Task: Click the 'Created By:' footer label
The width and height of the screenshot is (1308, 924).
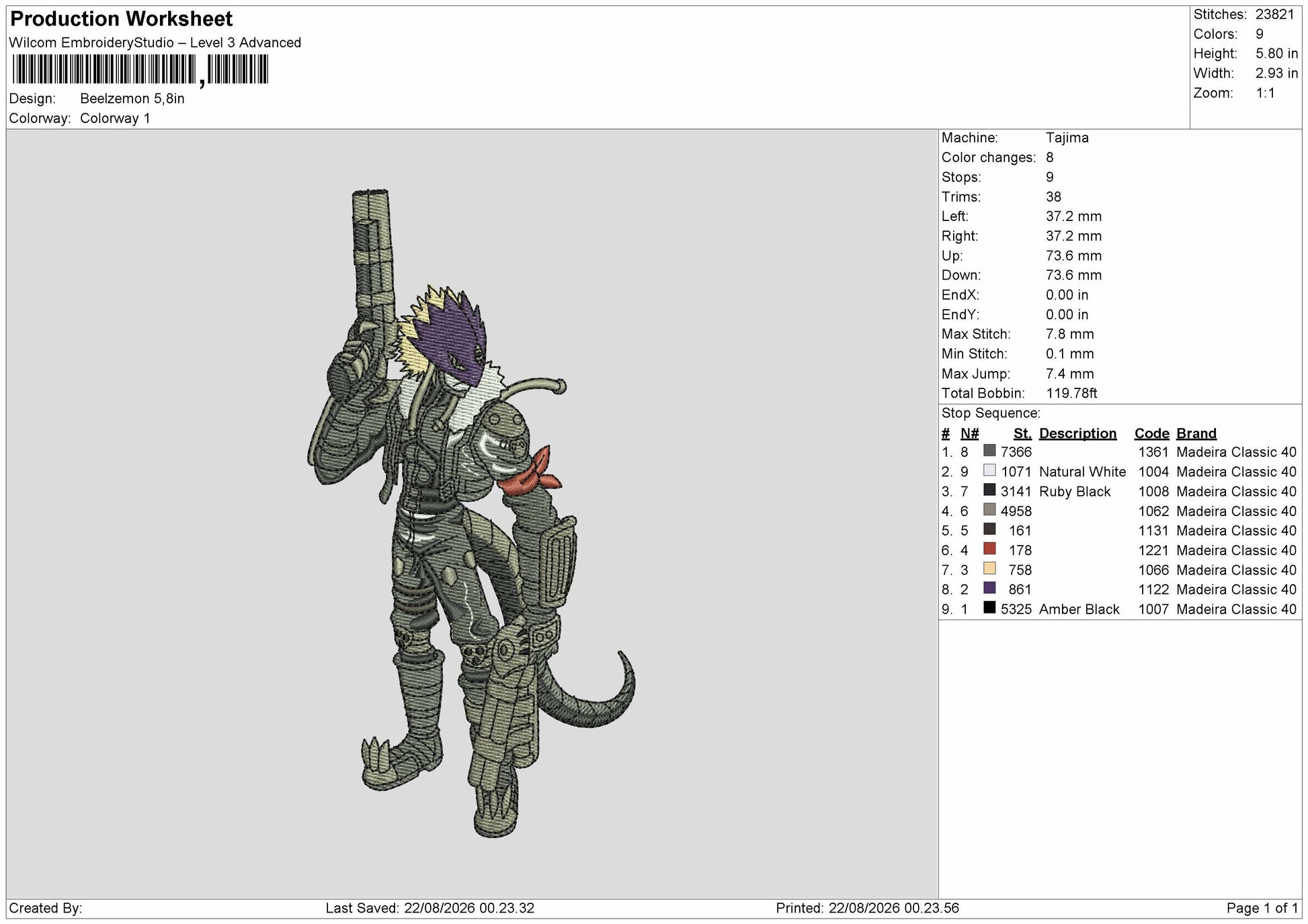Action: point(46,909)
